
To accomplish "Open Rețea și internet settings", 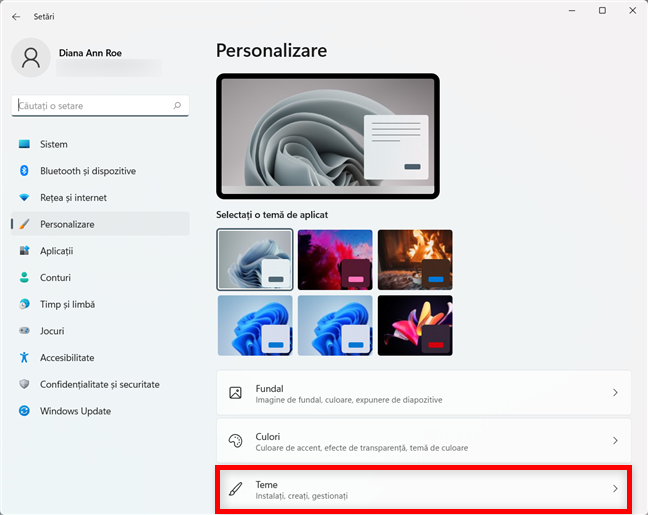I will point(100,198).
